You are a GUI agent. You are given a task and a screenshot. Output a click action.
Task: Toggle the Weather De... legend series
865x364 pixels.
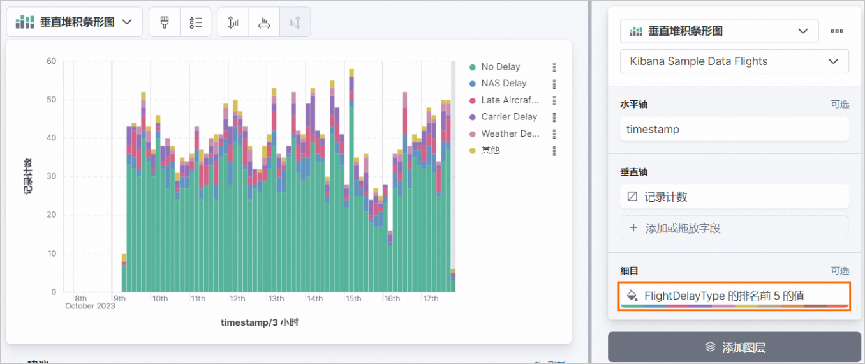point(510,133)
